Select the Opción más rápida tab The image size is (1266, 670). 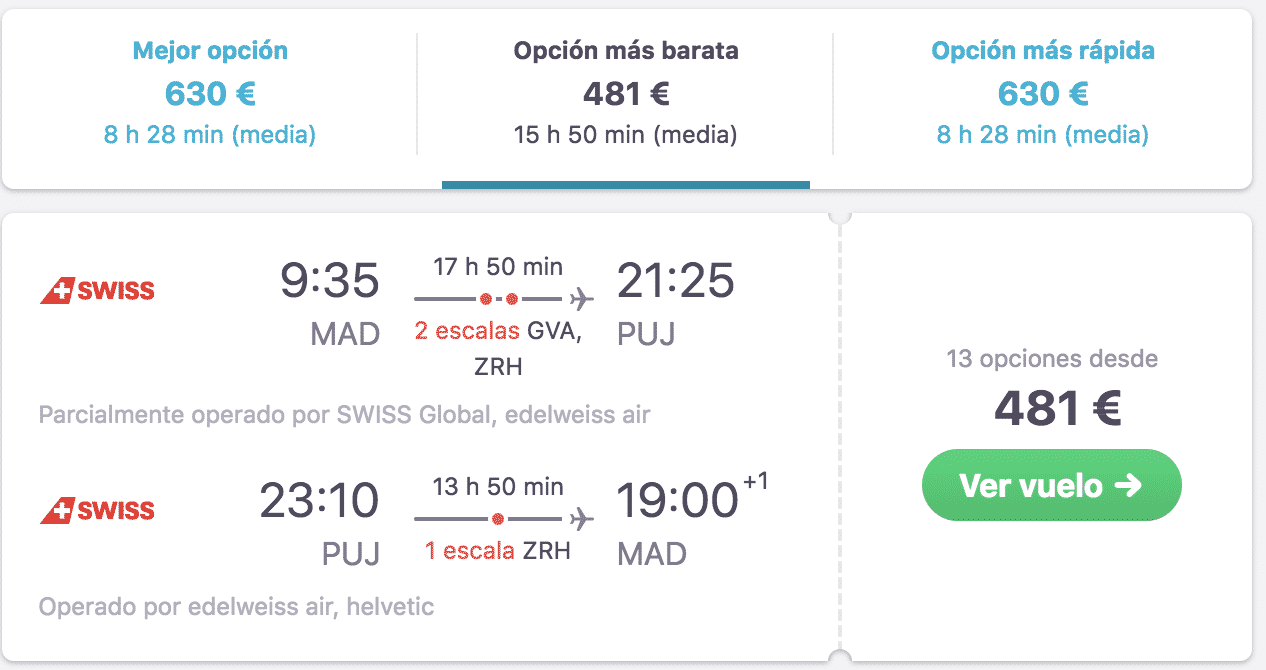coord(1042,92)
